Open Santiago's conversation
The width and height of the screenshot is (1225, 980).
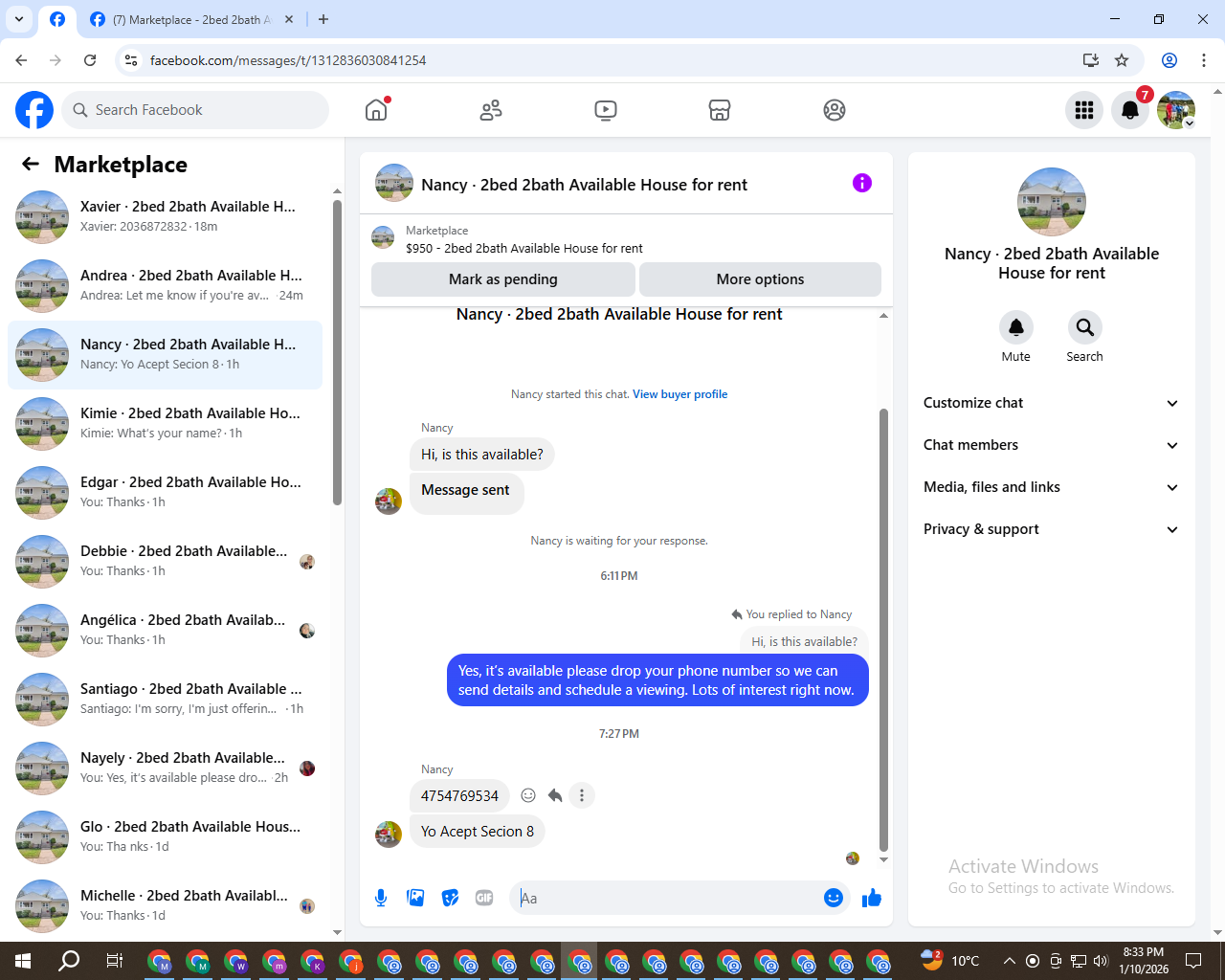165,700
